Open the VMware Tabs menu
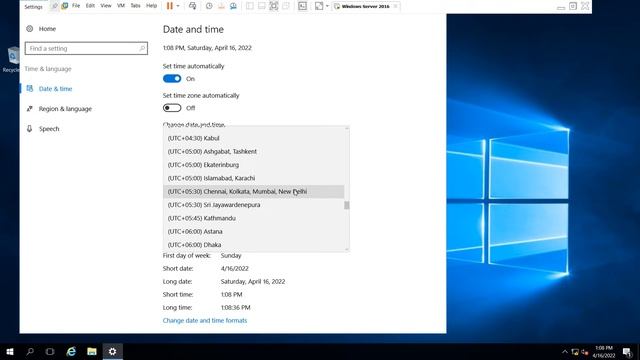 135,6
